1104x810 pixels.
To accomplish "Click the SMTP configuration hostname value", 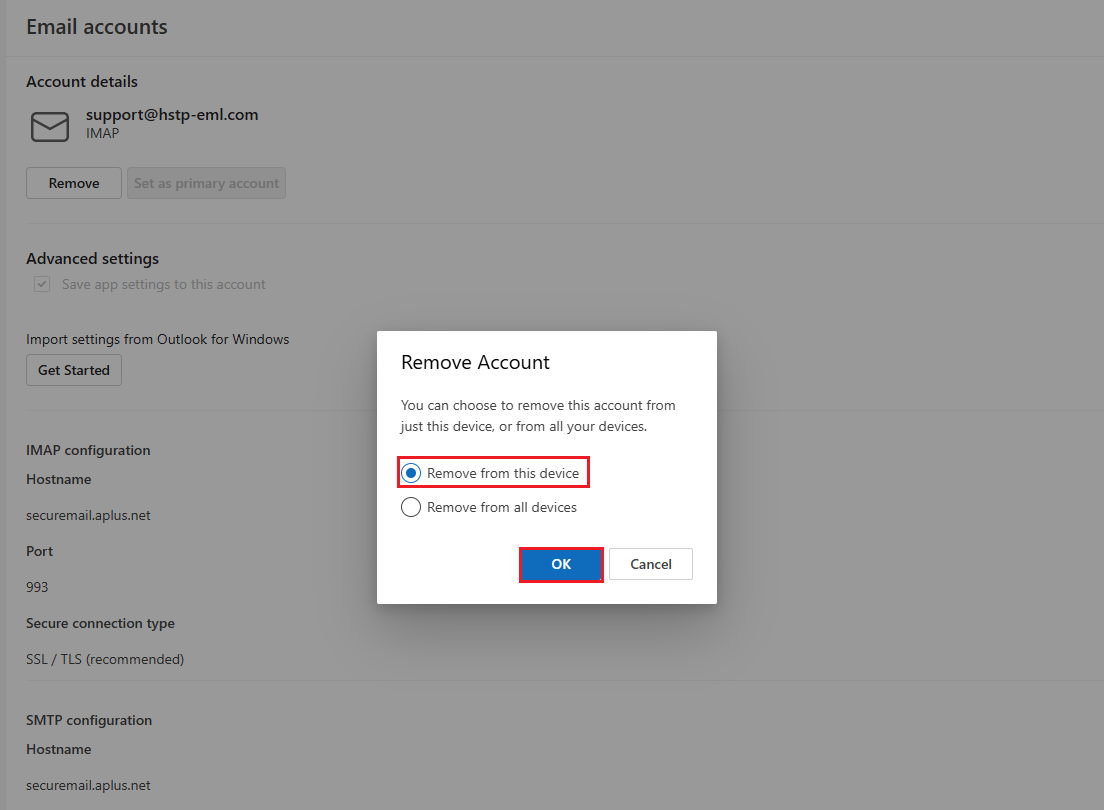I will click(88, 785).
